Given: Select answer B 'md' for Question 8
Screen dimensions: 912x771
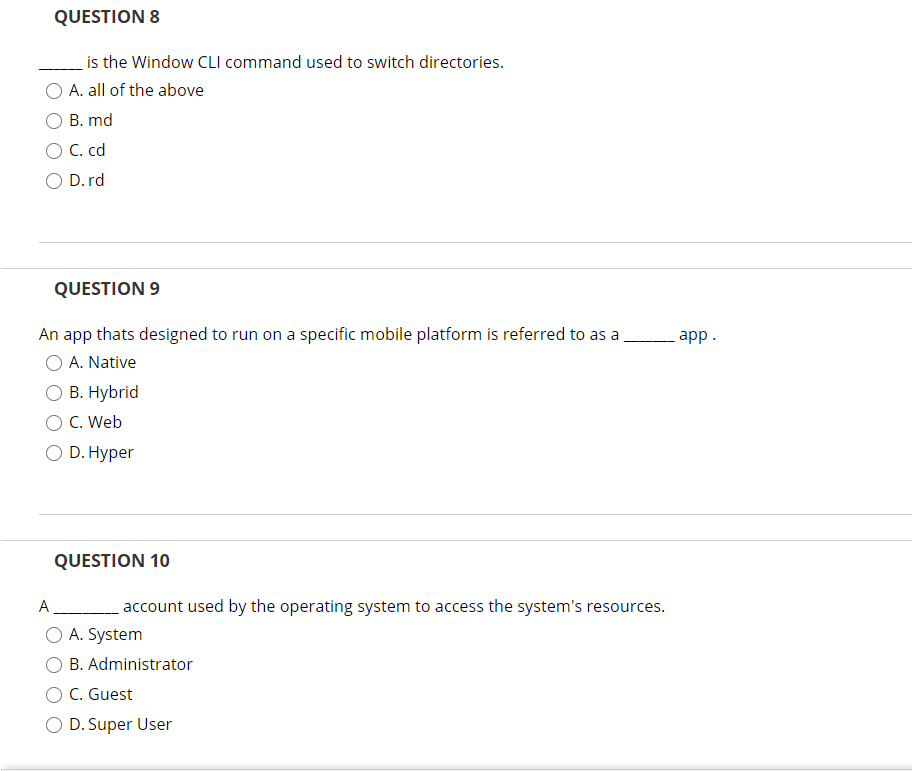Looking at the screenshot, I should click(53, 120).
